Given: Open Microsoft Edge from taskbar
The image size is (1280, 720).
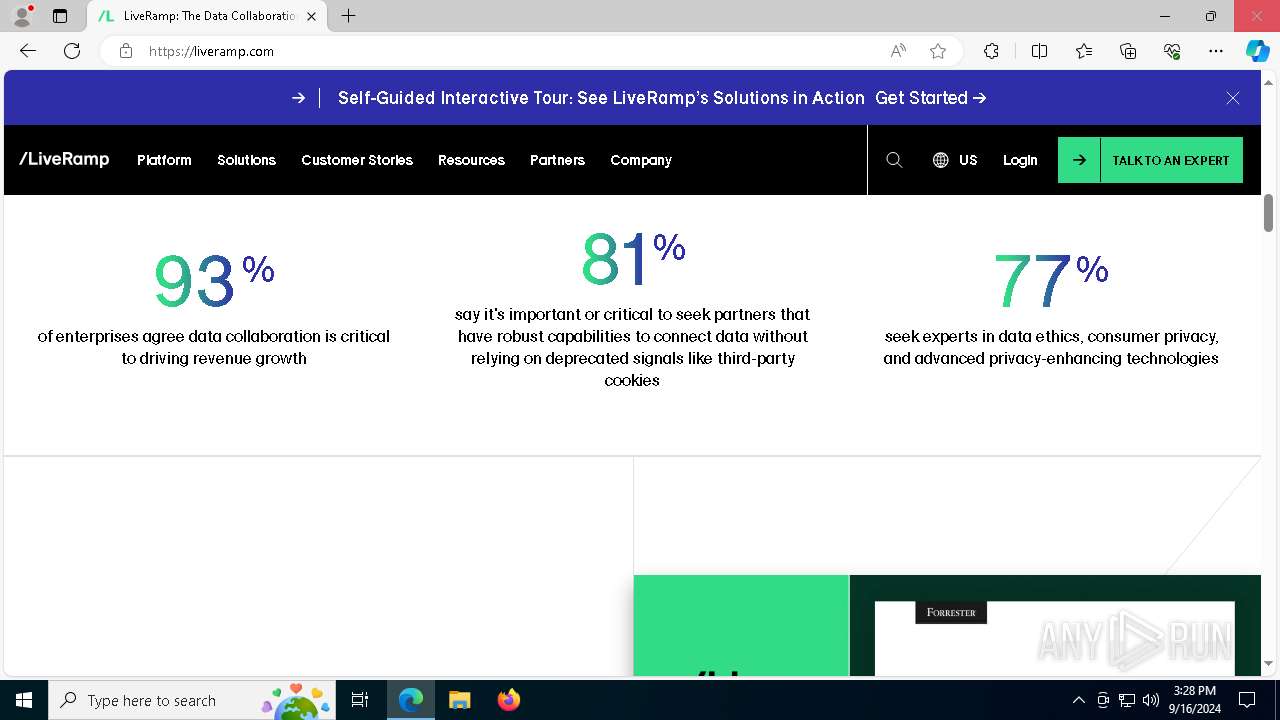Looking at the screenshot, I should click(411, 700).
